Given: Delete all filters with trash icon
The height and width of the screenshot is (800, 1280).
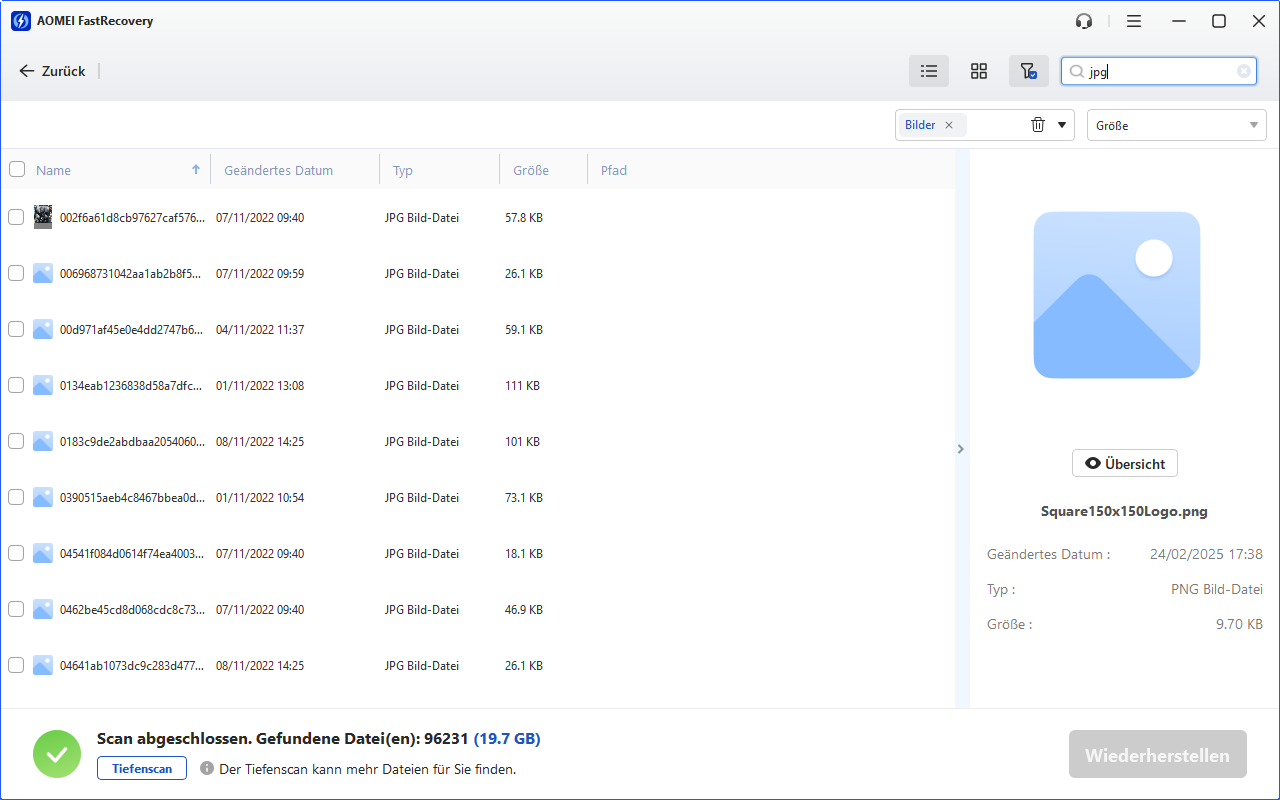Looking at the screenshot, I should pos(1038,125).
